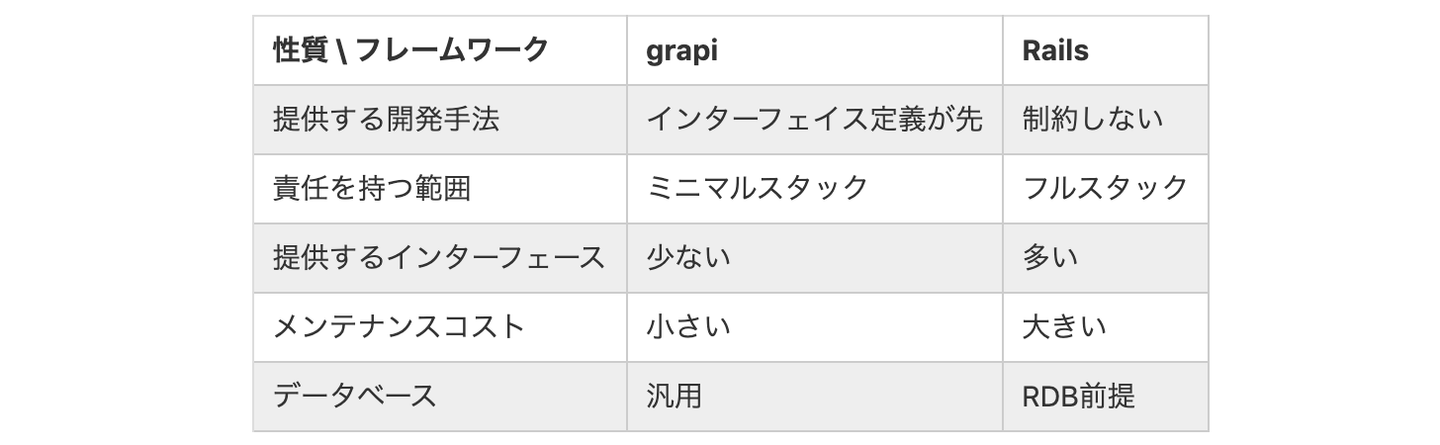Click the データベース row label

(355, 395)
